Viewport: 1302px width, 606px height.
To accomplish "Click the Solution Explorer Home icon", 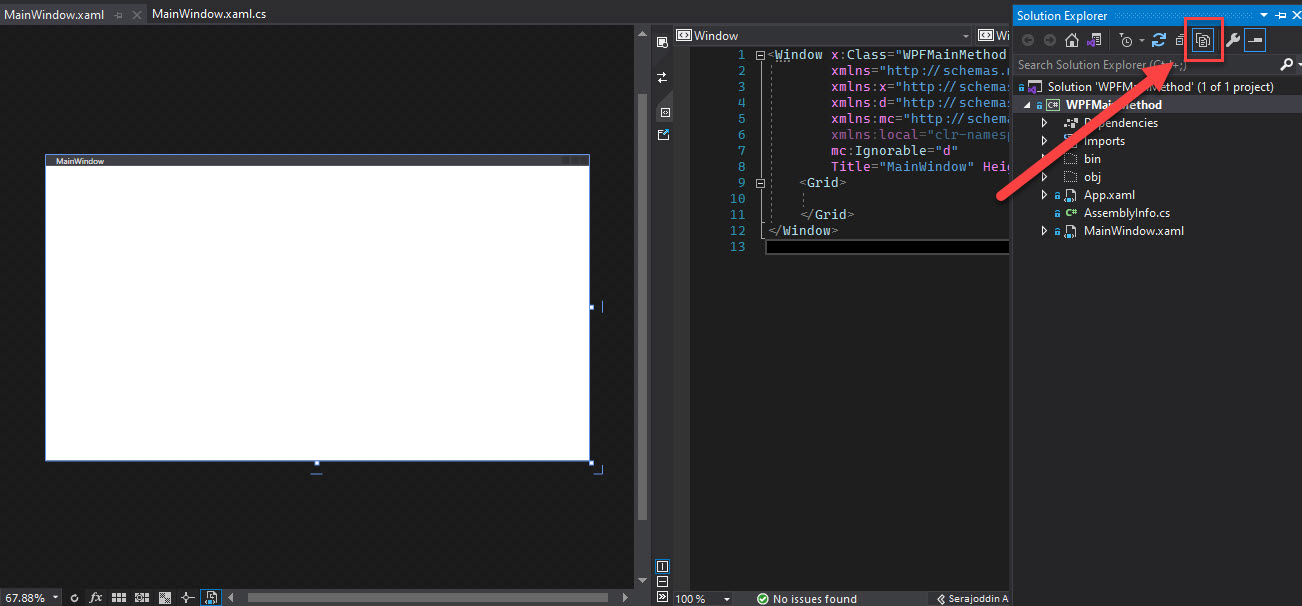I will coord(1072,40).
